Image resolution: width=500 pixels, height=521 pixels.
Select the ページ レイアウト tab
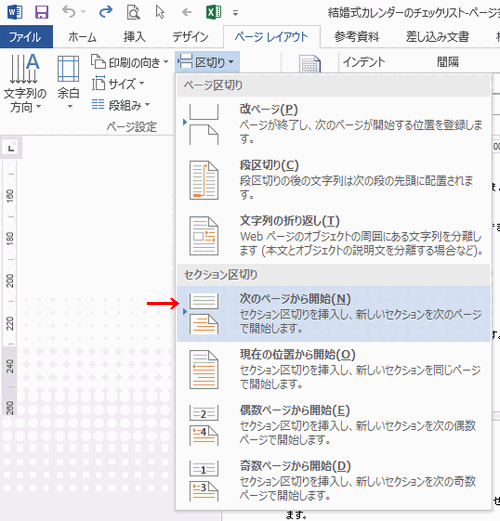point(271,37)
